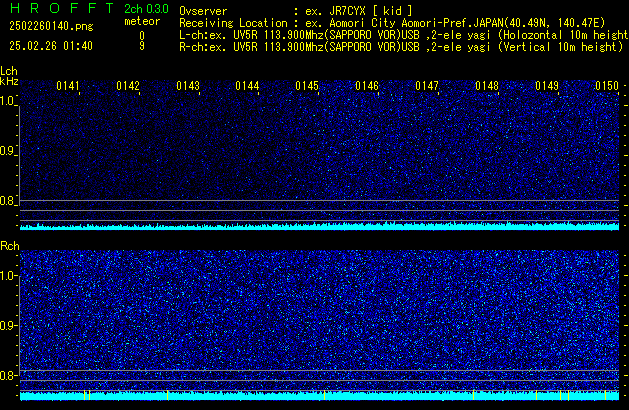Screen dimensions: 629x410
Task: Click the file name 2502260140.png
Action: 51,26
